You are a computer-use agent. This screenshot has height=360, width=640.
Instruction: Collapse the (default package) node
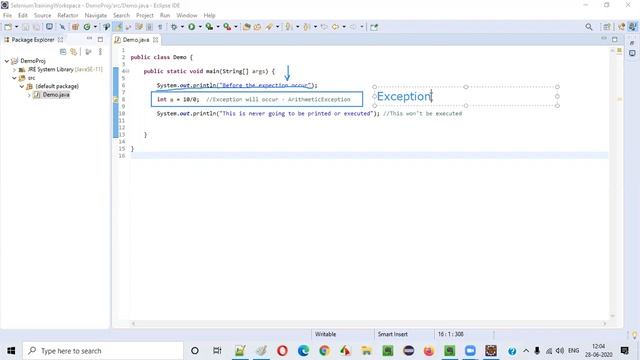pos(22,87)
